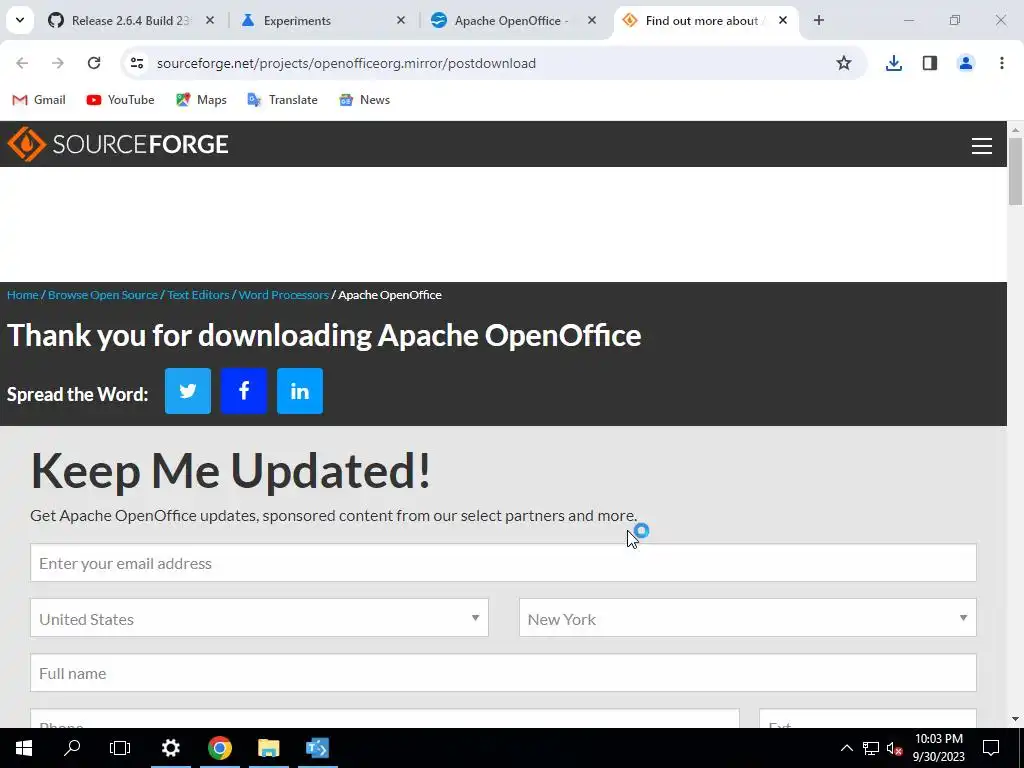Viewport: 1024px width, 768px height.
Task: Bookmark this page with the star icon
Action: click(x=844, y=63)
